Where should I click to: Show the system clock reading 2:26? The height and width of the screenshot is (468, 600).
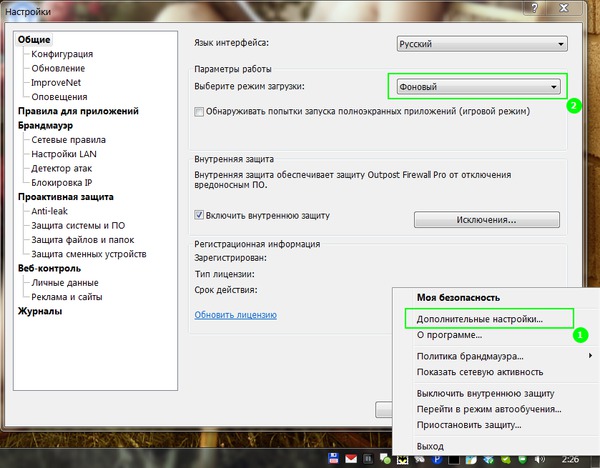point(571,459)
